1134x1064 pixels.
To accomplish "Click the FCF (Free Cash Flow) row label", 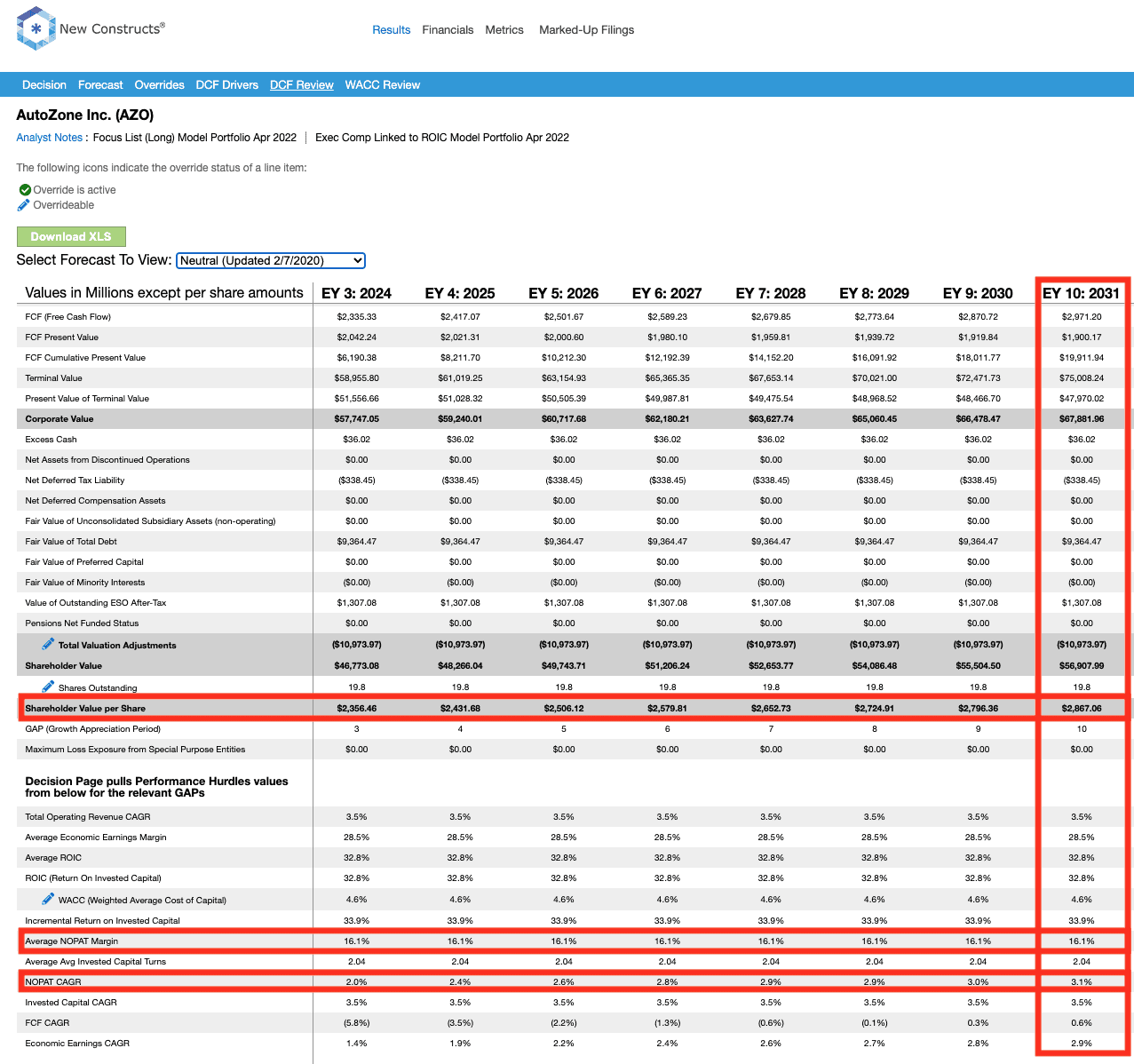I will pyautogui.click(x=68, y=317).
